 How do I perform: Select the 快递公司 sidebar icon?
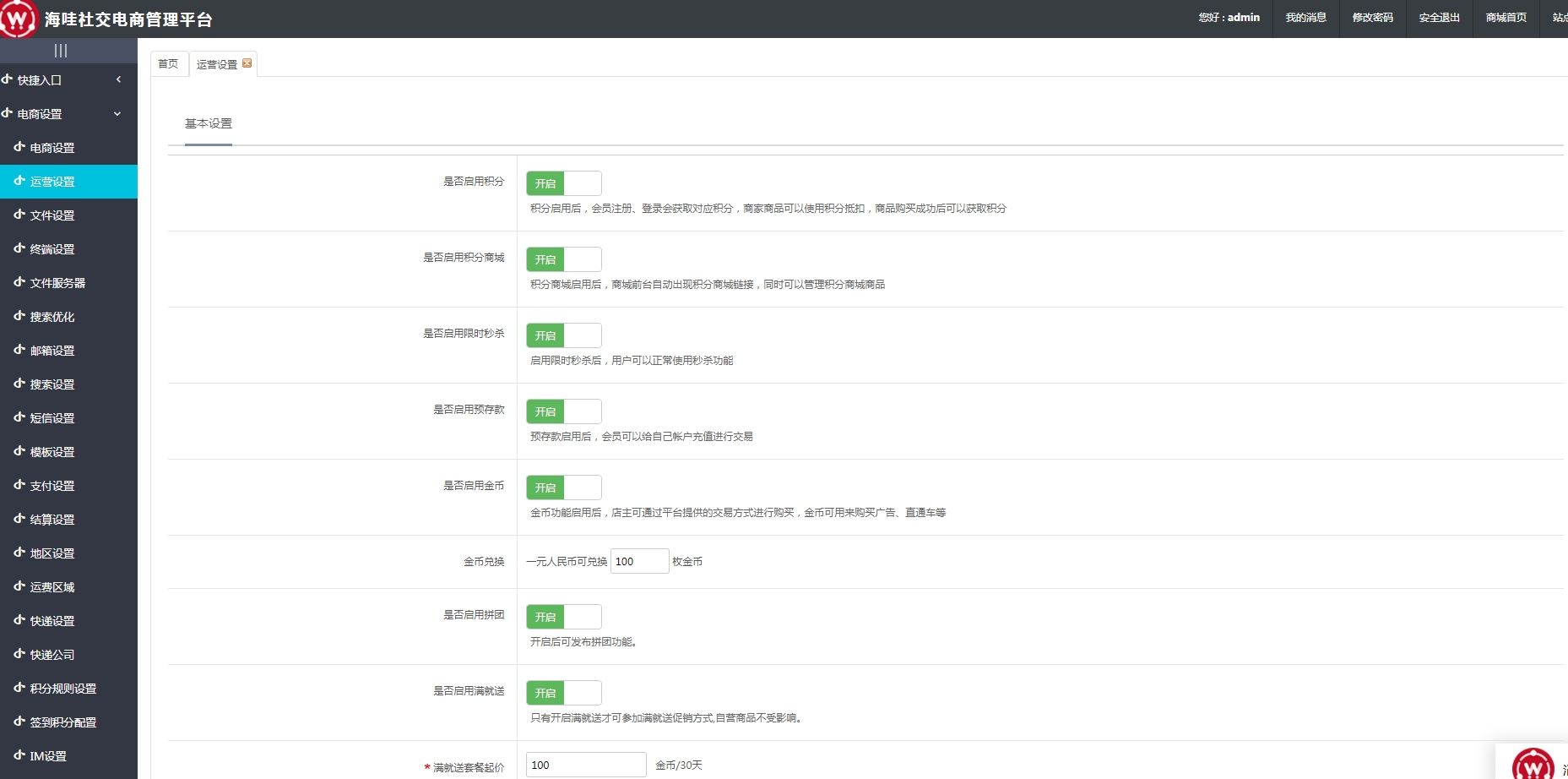pos(18,654)
